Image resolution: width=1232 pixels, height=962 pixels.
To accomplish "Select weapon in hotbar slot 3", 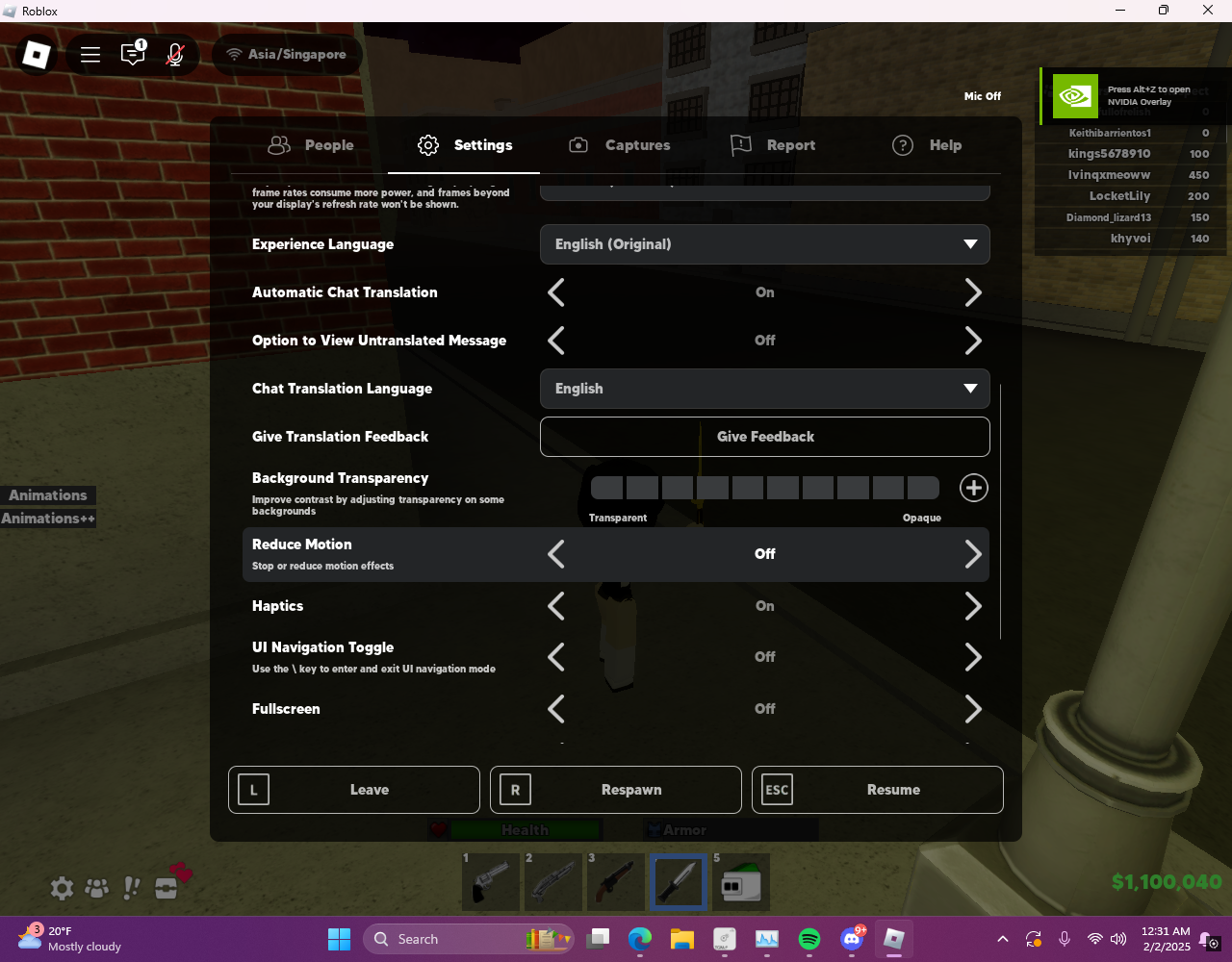I will 616,881.
